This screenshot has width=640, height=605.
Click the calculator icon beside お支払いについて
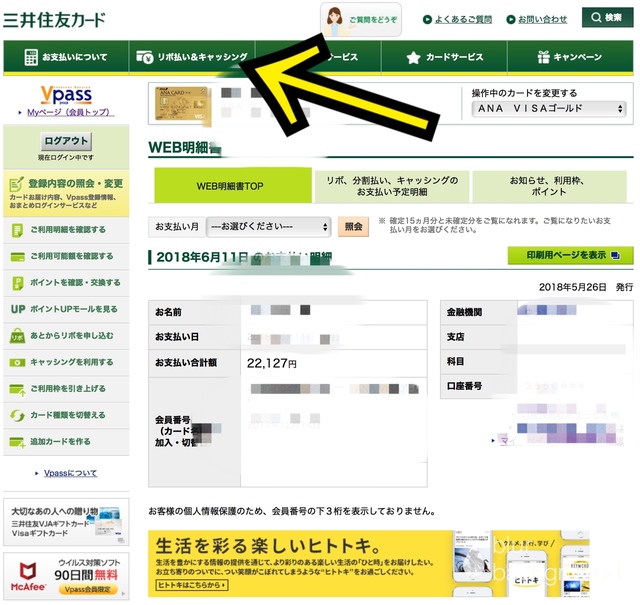tap(31, 57)
